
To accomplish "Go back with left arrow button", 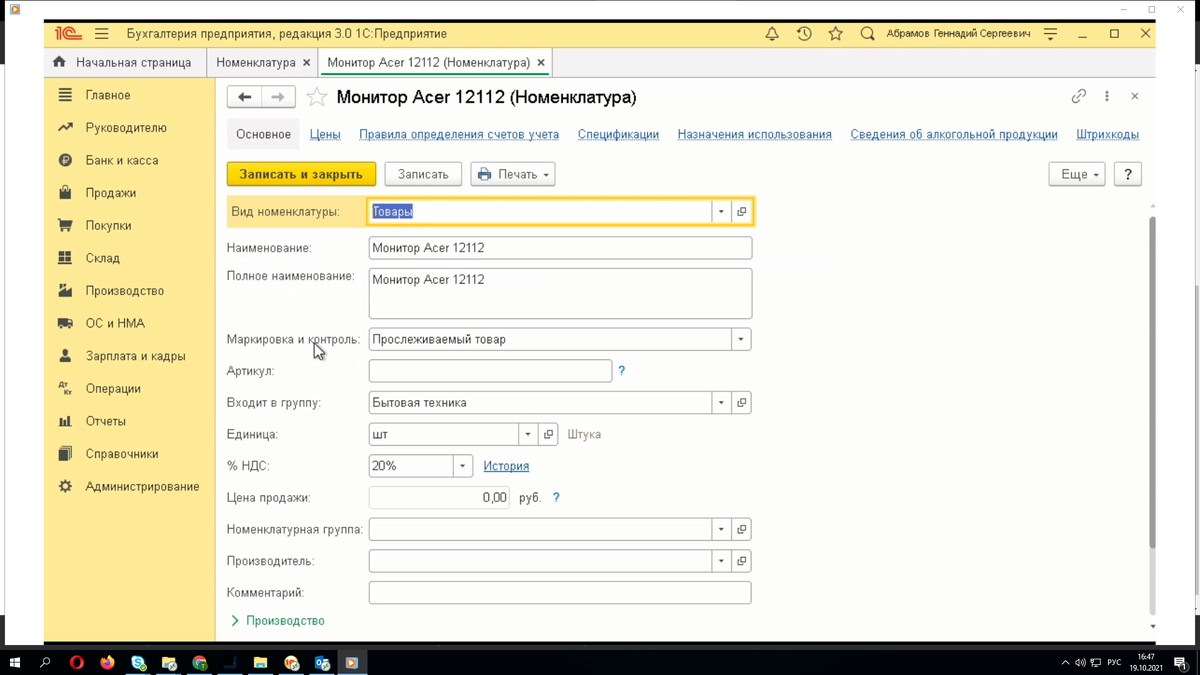I will pyautogui.click(x=244, y=97).
